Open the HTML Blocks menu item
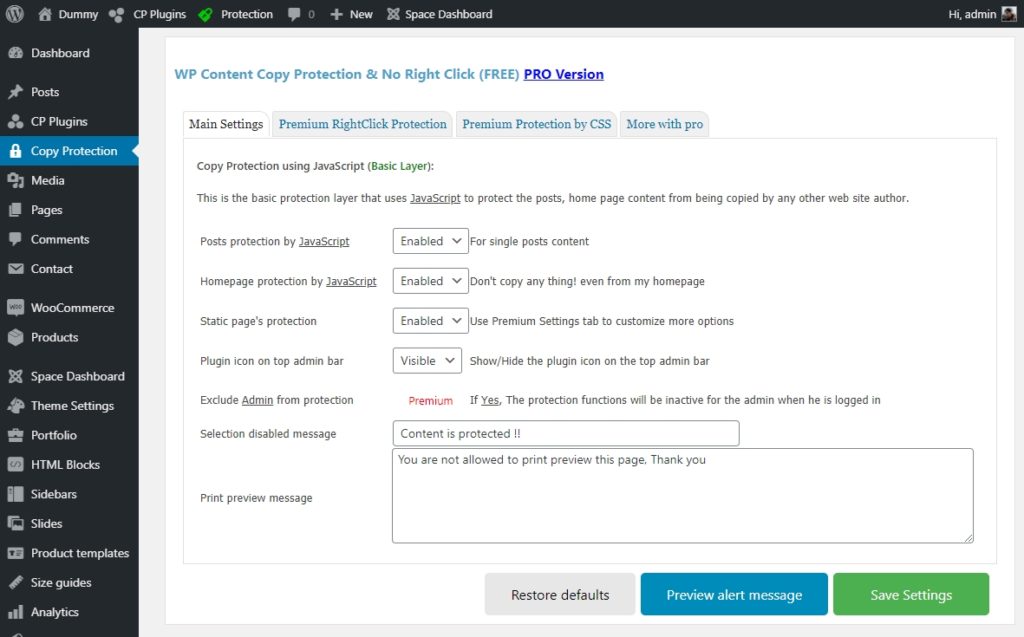This screenshot has height=637, width=1024. 69,465
